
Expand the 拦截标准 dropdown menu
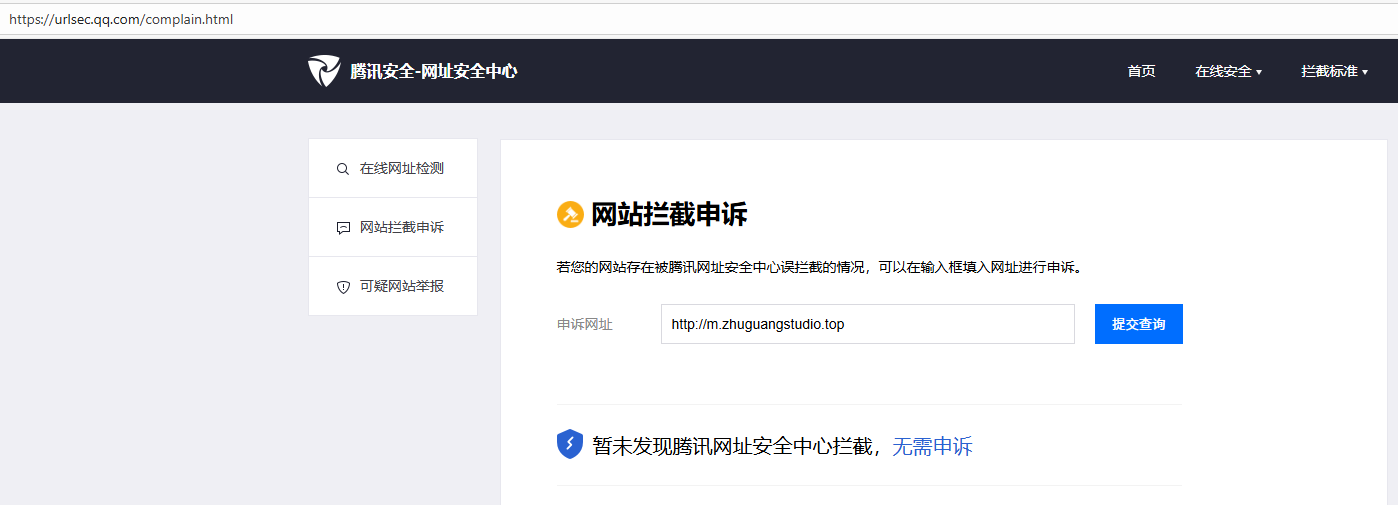1334,71
